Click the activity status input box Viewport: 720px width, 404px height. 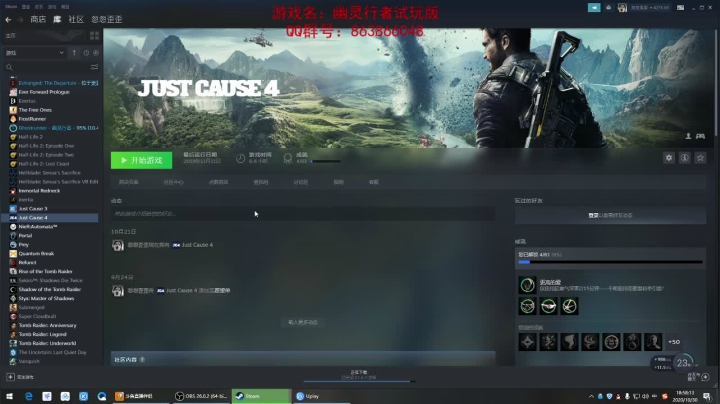(x=303, y=213)
